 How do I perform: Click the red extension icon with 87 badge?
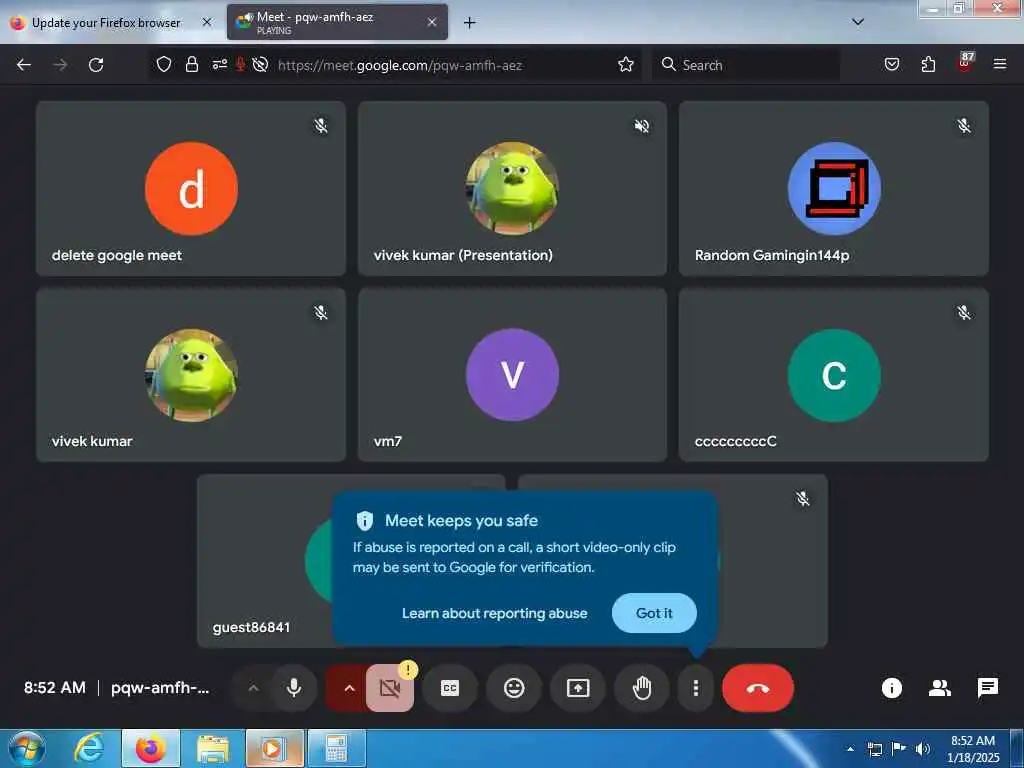[x=965, y=63]
